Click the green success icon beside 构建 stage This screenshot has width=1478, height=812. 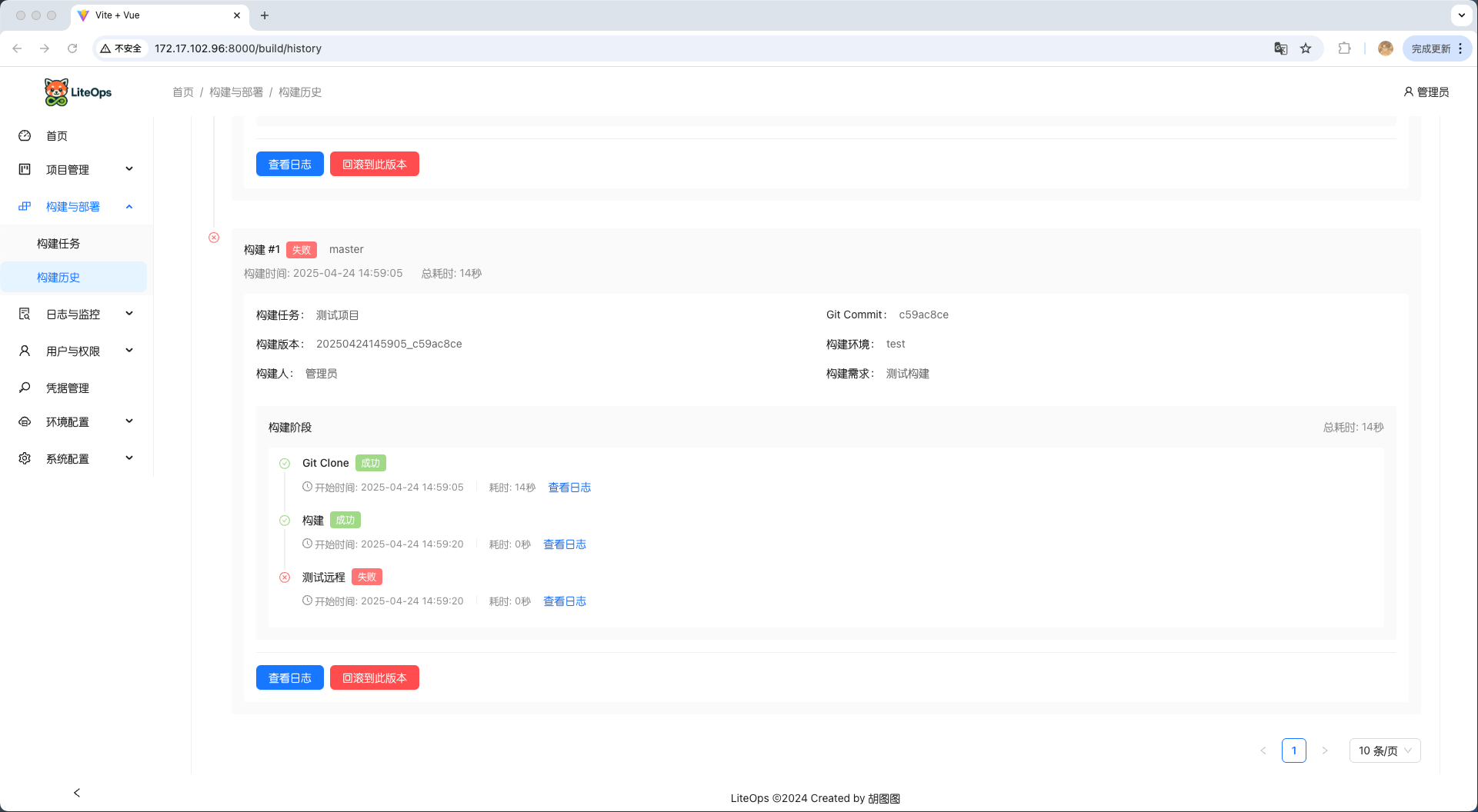coord(285,521)
